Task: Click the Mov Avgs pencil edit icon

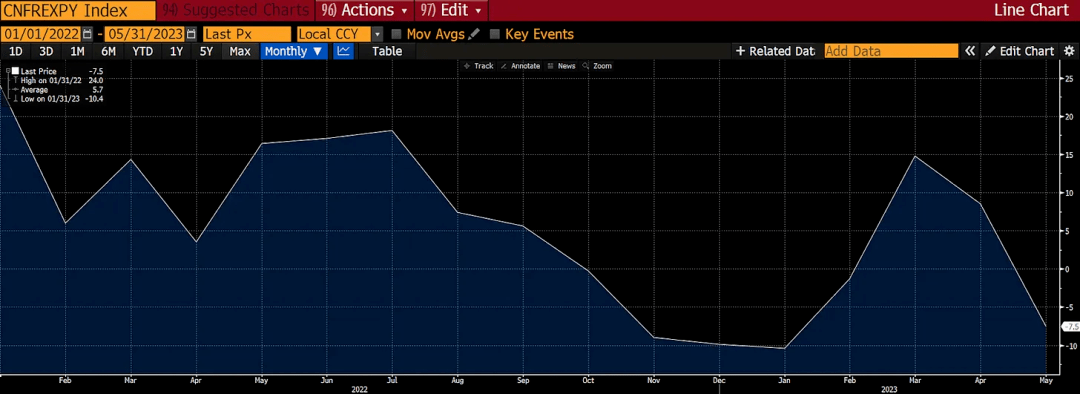Action: (x=474, y=34)
